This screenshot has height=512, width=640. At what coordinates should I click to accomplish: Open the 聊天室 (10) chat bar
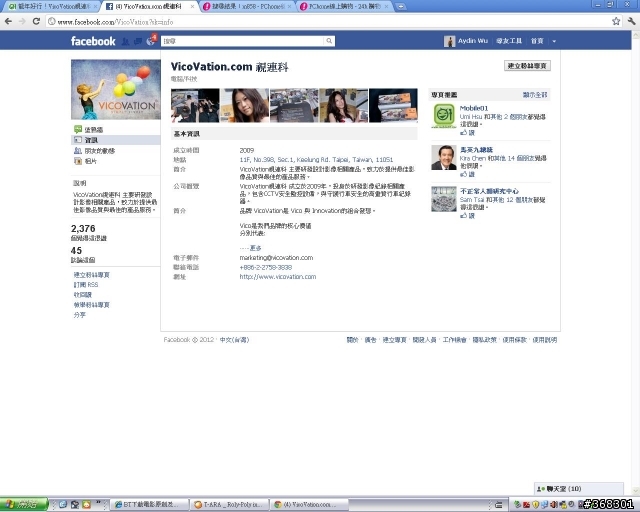pos(579,489)
